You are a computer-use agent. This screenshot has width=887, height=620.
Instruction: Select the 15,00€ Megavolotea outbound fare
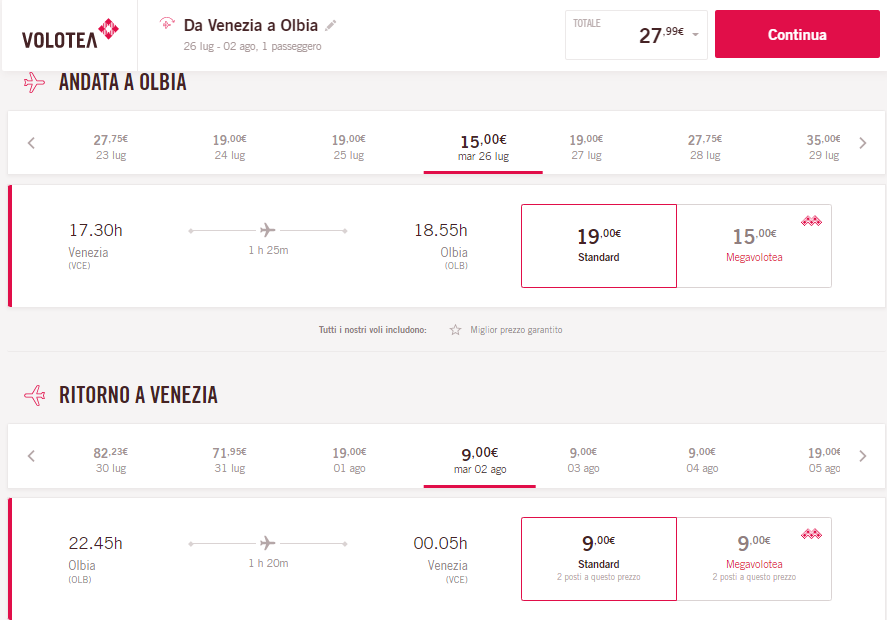click(x=754, y=246)
